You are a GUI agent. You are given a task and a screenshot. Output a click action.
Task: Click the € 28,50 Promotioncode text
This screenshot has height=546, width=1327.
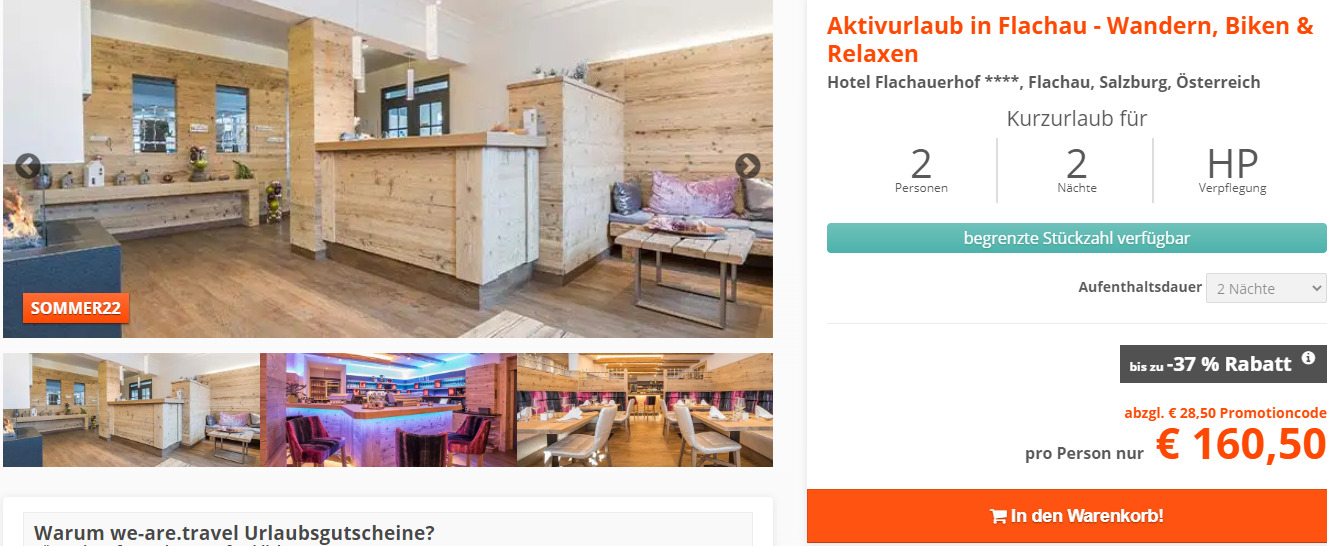click(x=1225, y=413)
